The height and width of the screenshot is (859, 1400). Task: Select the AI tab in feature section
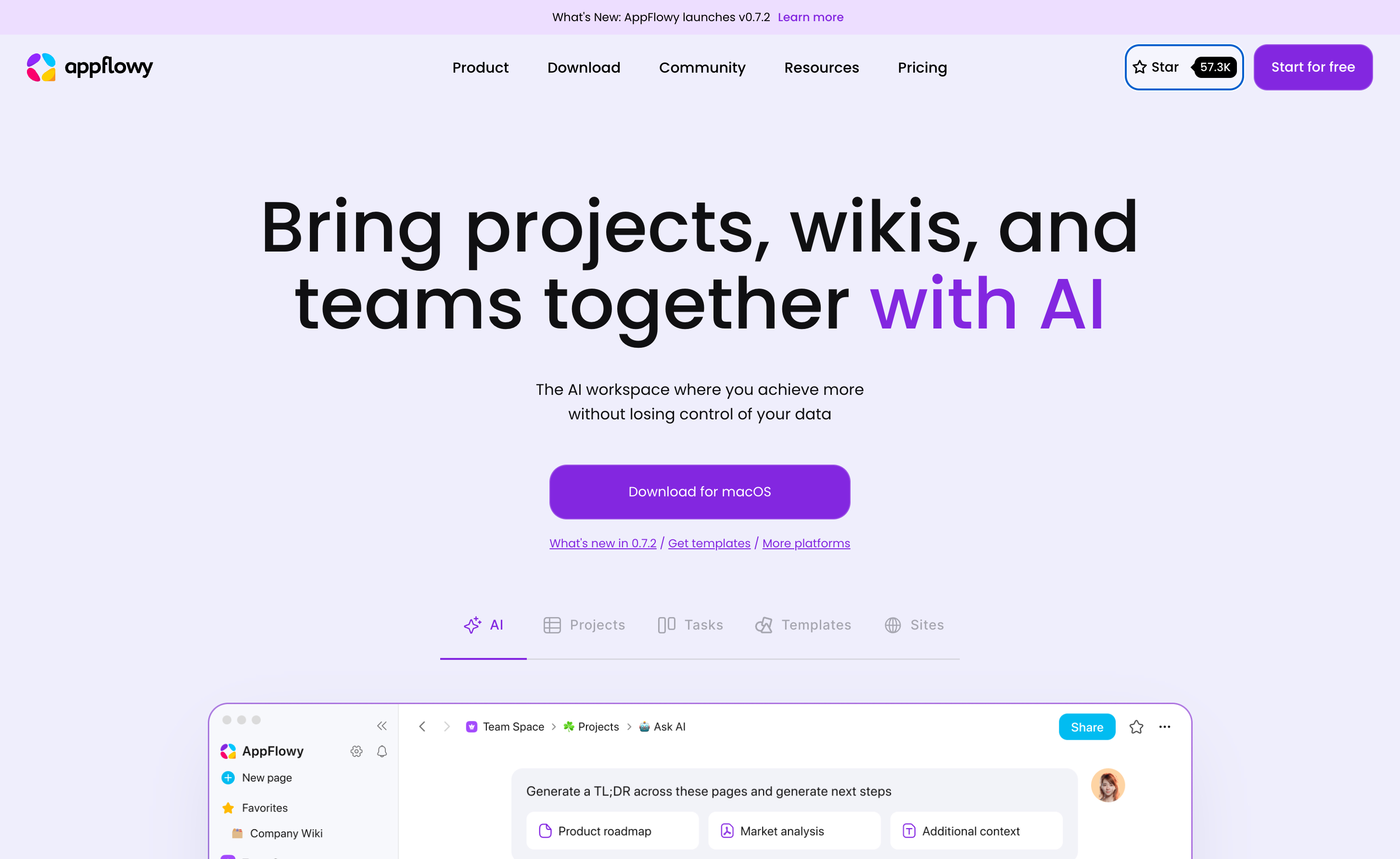483,625
